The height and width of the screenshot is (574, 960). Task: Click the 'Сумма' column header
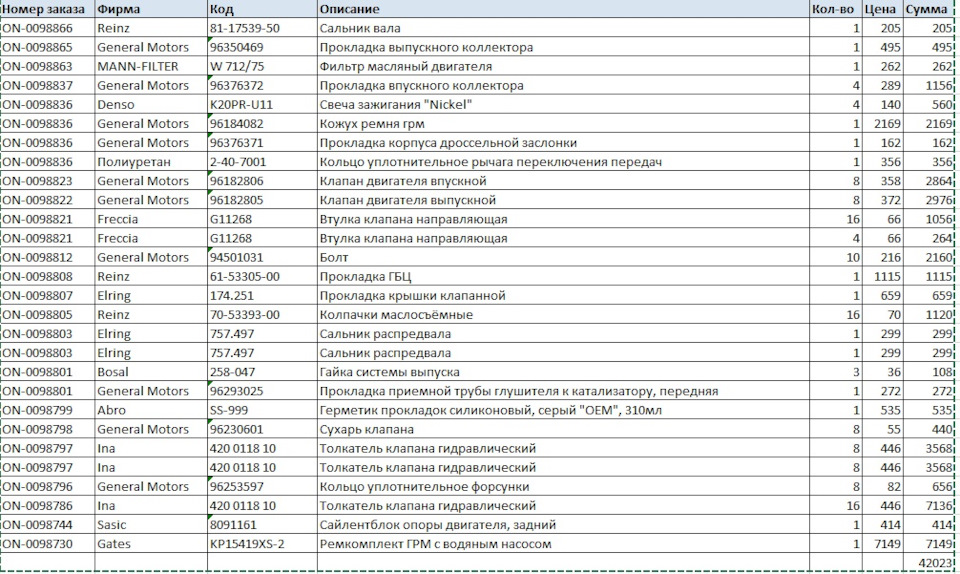click(928, 9)
